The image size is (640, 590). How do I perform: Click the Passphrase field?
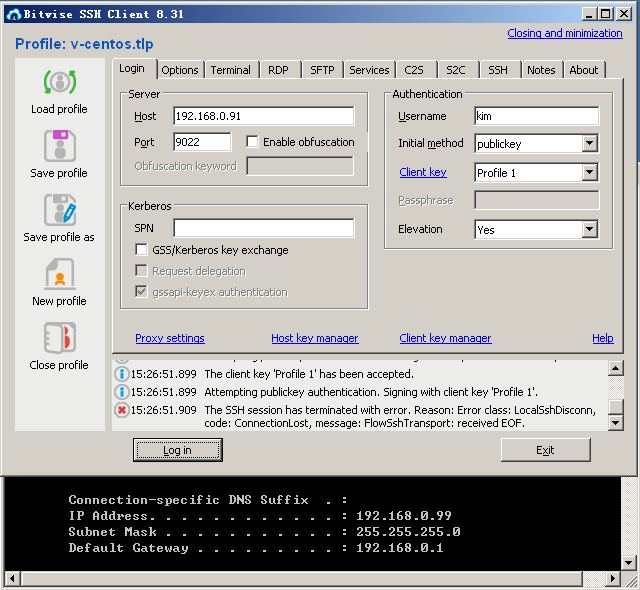pos(537,200)
